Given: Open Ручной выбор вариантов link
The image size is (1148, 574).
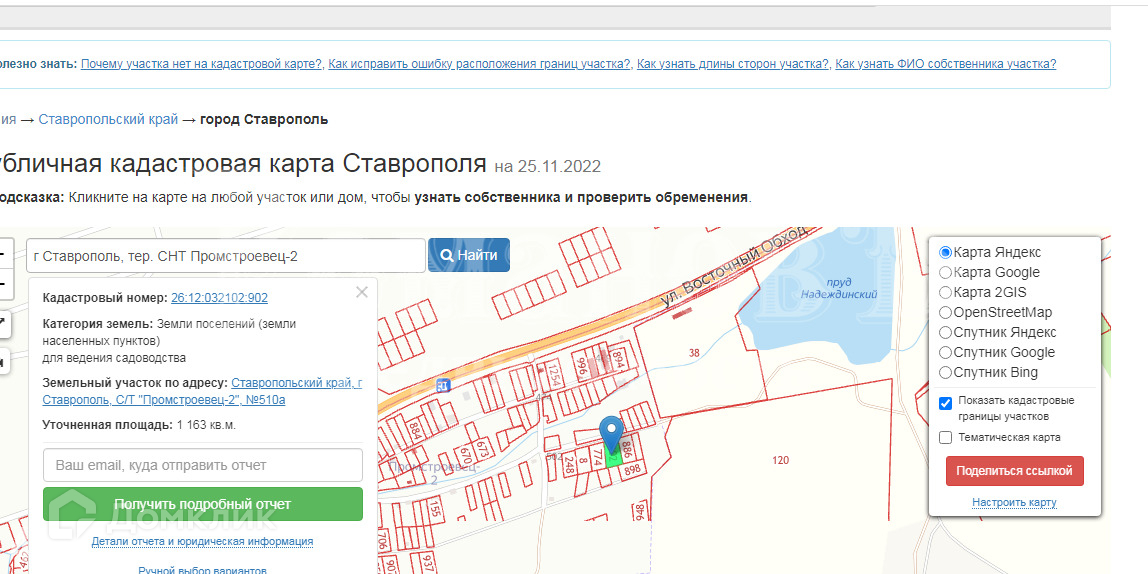Looking at the screenshot, I should coord(203,570).
